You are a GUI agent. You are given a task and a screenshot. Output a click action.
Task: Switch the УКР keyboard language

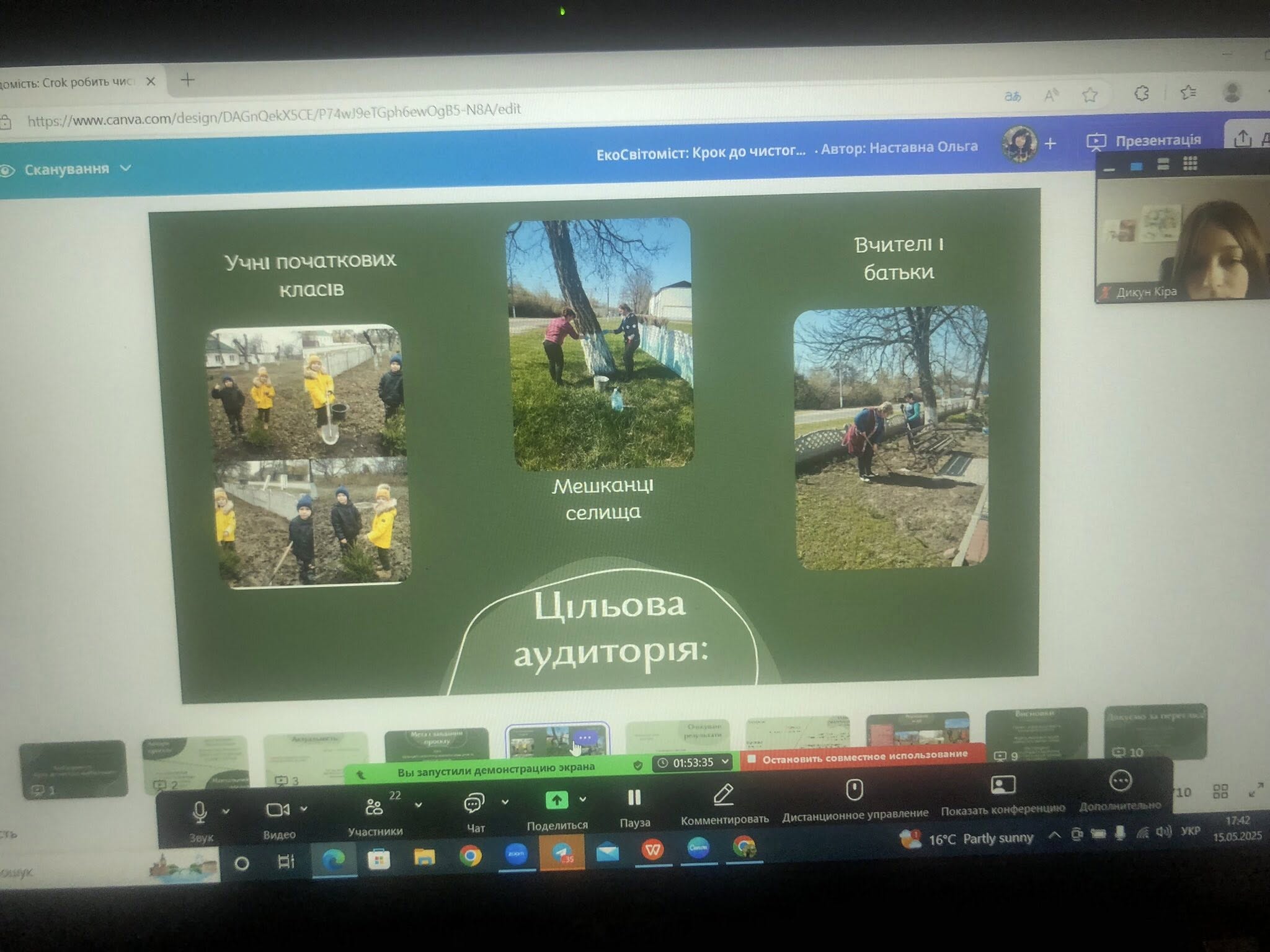[x=1191, y=831]
